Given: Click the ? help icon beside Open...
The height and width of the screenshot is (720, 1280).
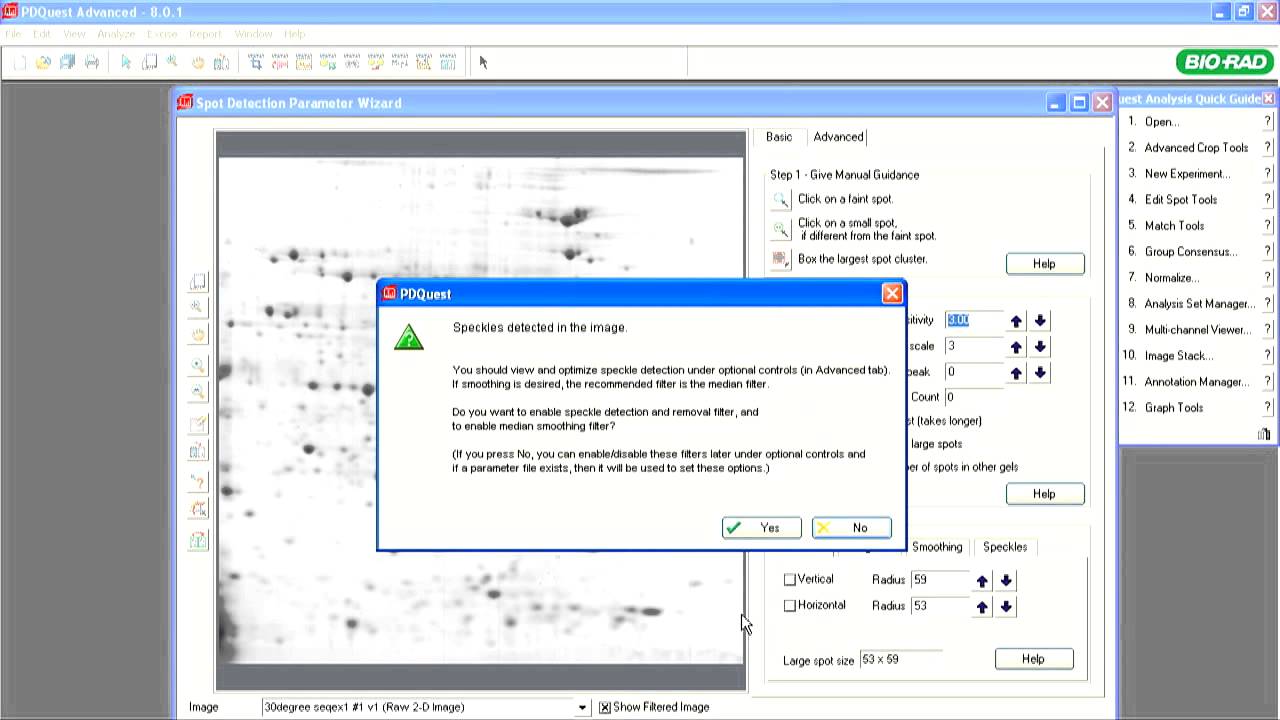Looking at the screenshot, I should point(1267,122).
